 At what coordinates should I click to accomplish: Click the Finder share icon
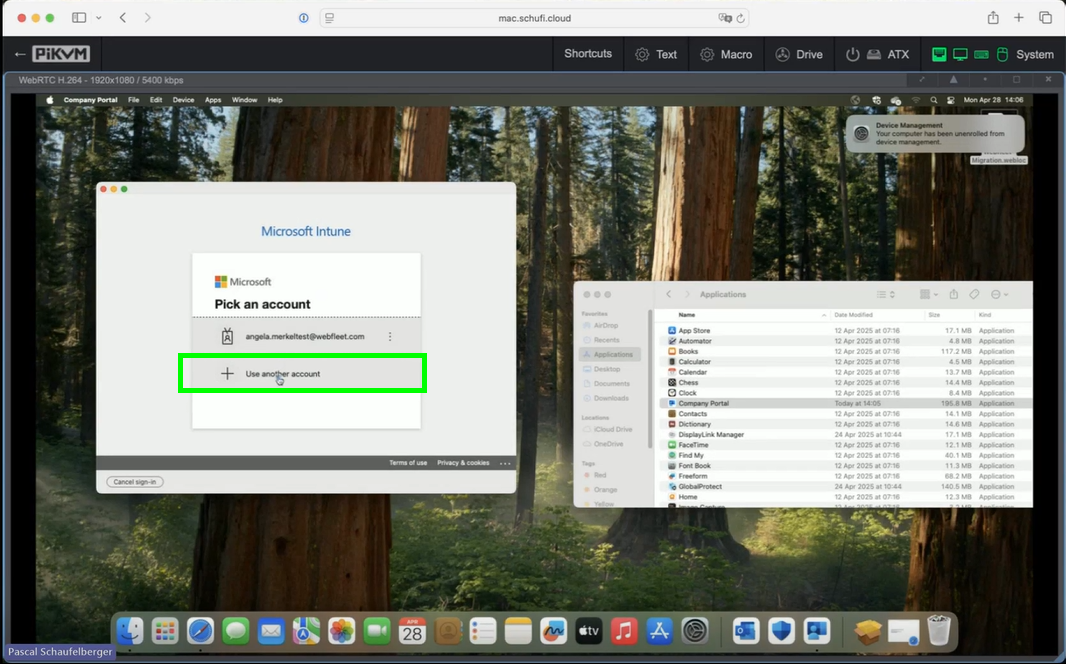click(x=953, y=294)
